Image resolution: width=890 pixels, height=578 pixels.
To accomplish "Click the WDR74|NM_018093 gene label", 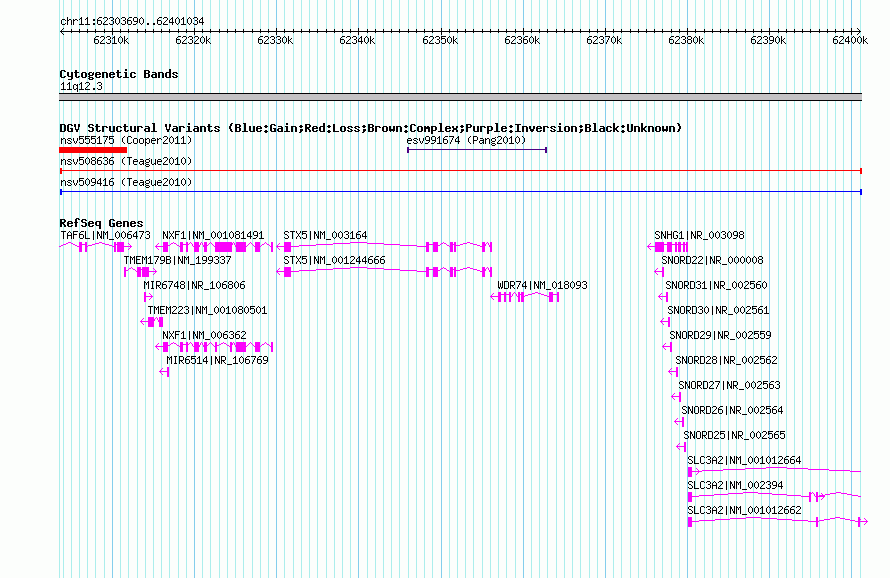I will tap(543, 285).
